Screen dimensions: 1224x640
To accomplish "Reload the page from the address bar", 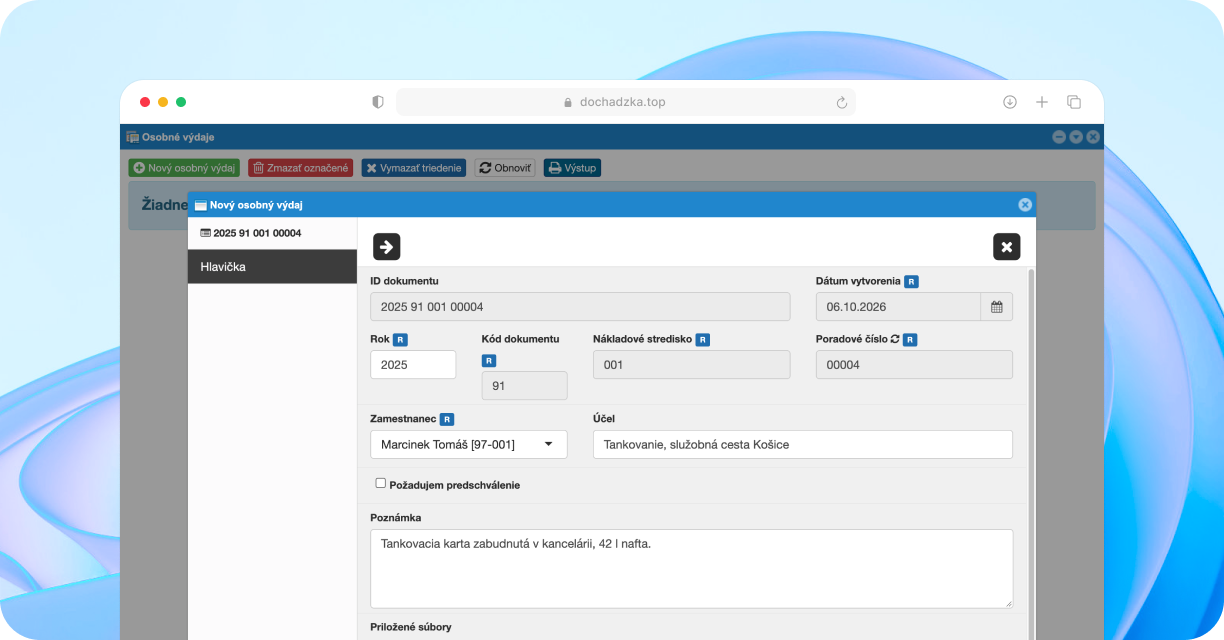I will (x=842, y=102).
